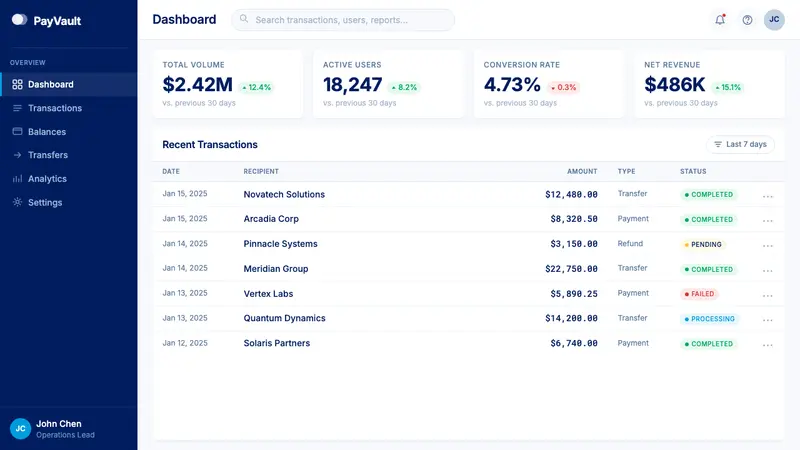The height and width of the screenshot is (450, 800).
Task: Select the Arcadia Corp recipient
Action: (x=271, y=219)
